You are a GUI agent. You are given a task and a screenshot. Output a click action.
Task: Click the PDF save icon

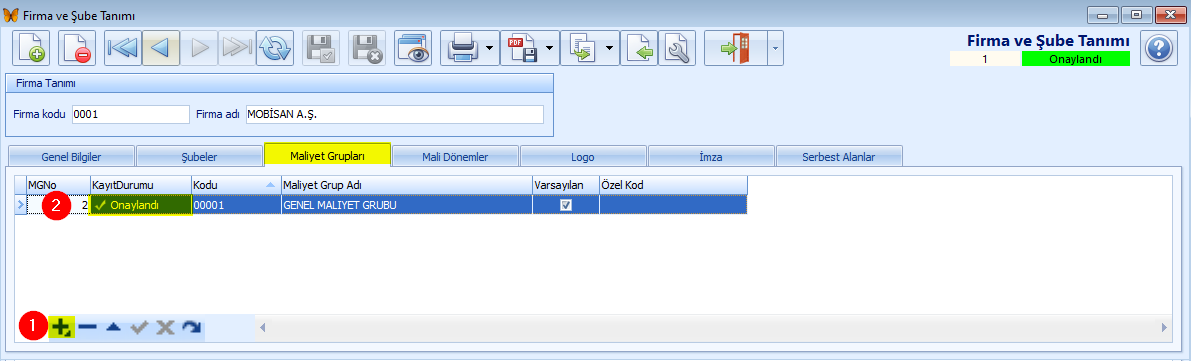pos(523,48)
